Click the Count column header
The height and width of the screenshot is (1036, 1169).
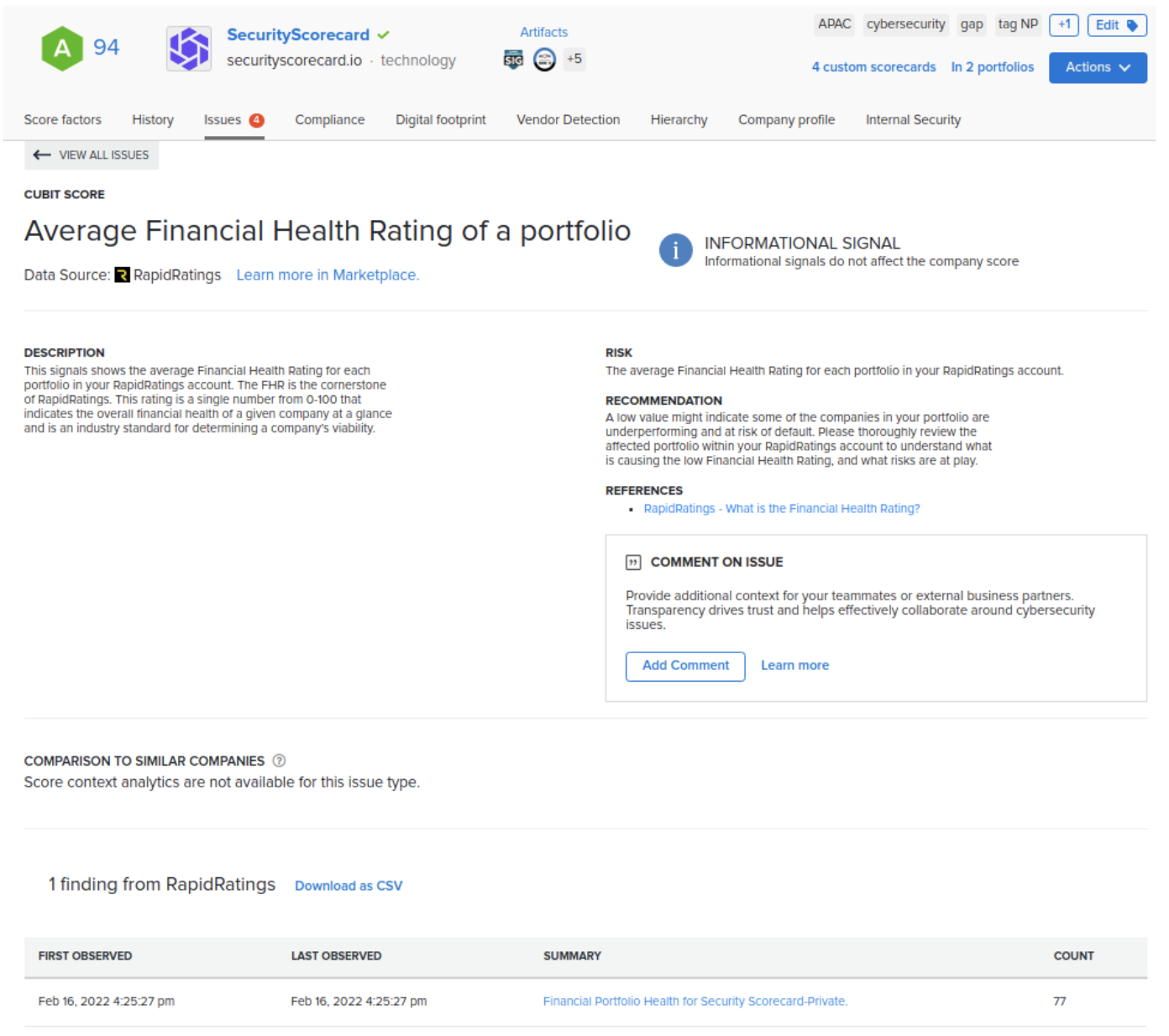click(x=1073, y=956)
